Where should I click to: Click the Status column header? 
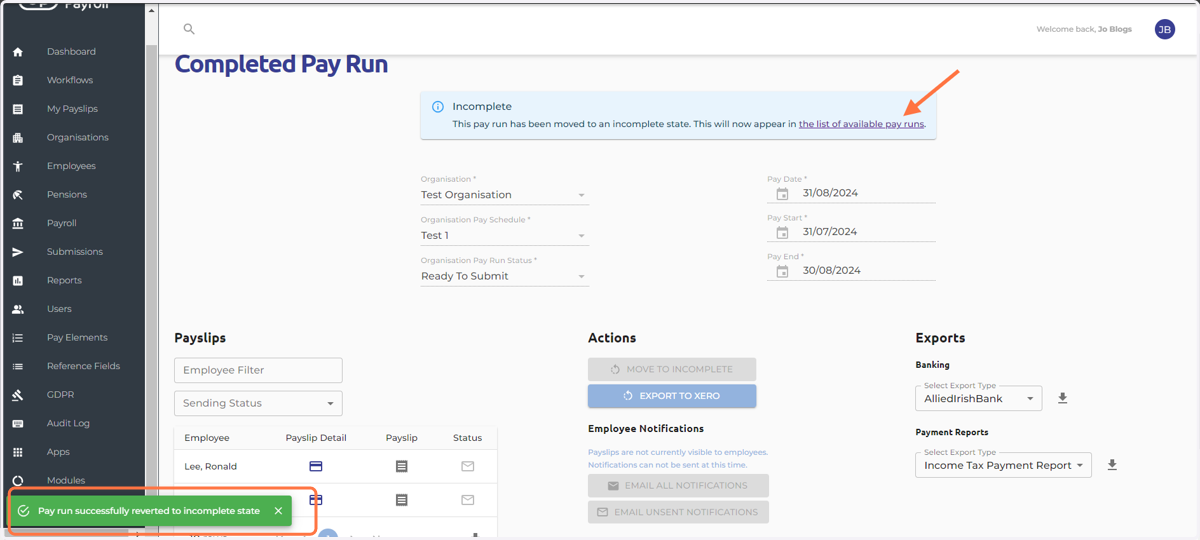click(x=467, y=438)
